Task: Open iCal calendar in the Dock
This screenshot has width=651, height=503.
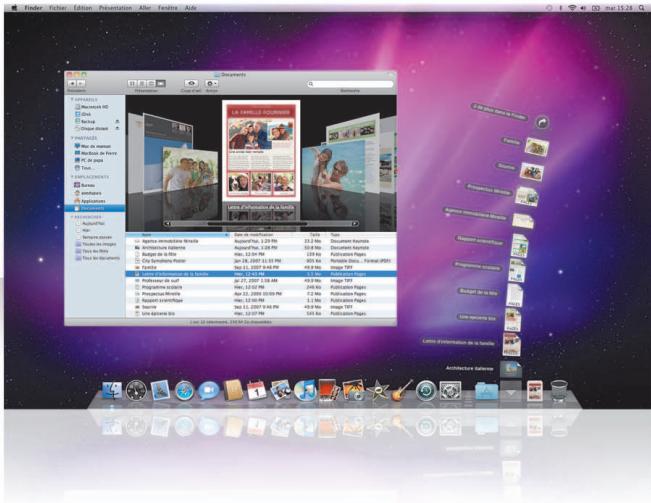Action: [257, 390]
